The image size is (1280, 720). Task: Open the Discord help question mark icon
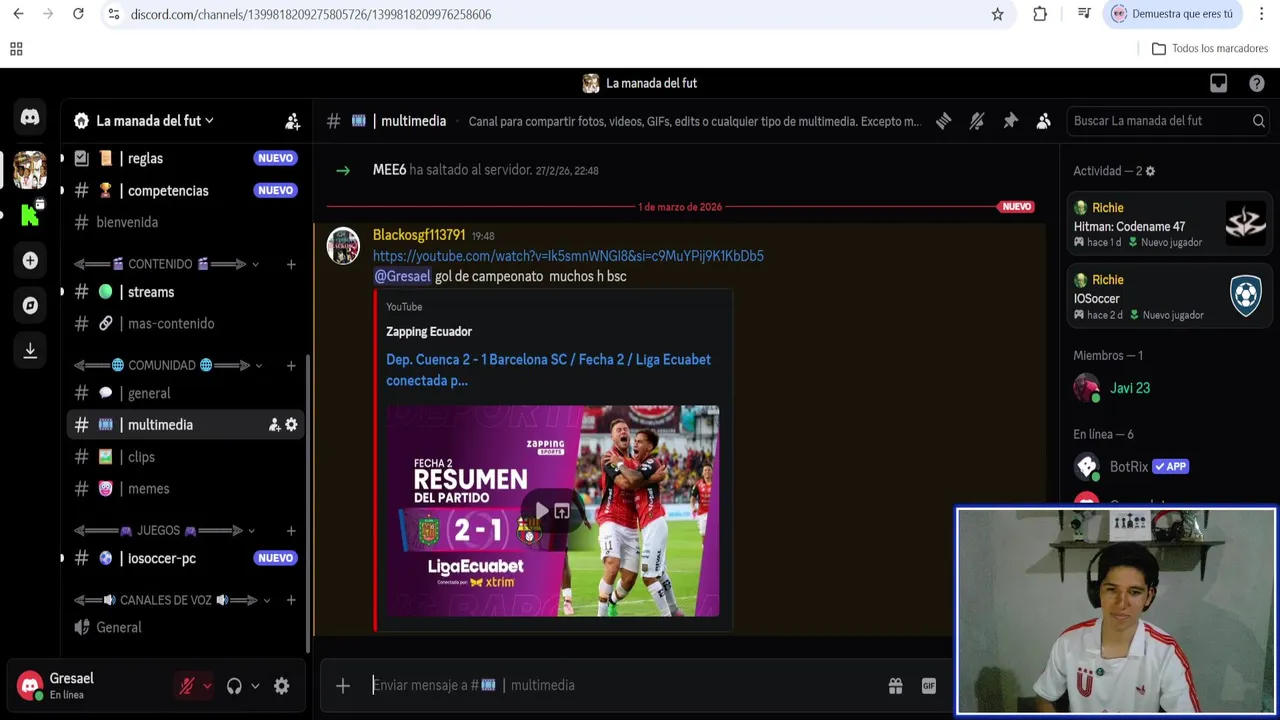pyautogui.click(x=1257, y=83)
